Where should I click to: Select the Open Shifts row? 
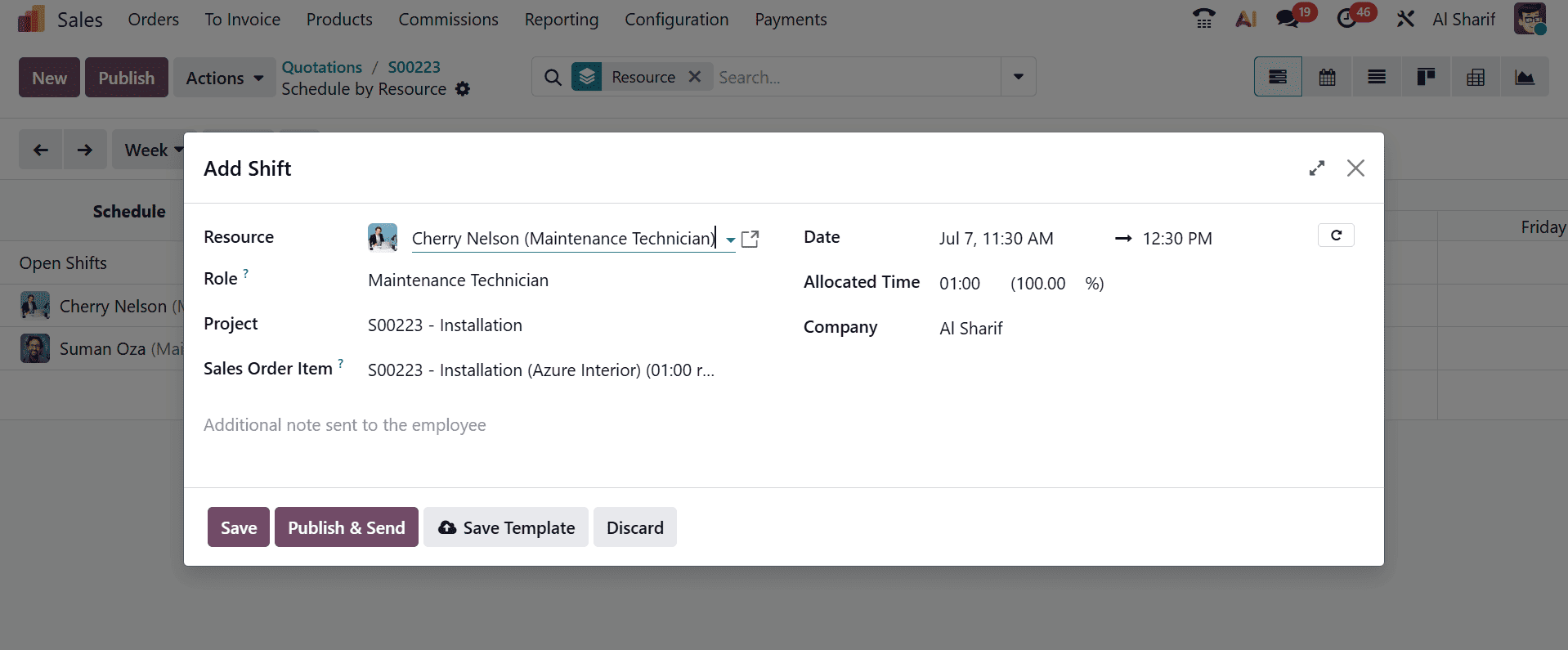point(63,263)
